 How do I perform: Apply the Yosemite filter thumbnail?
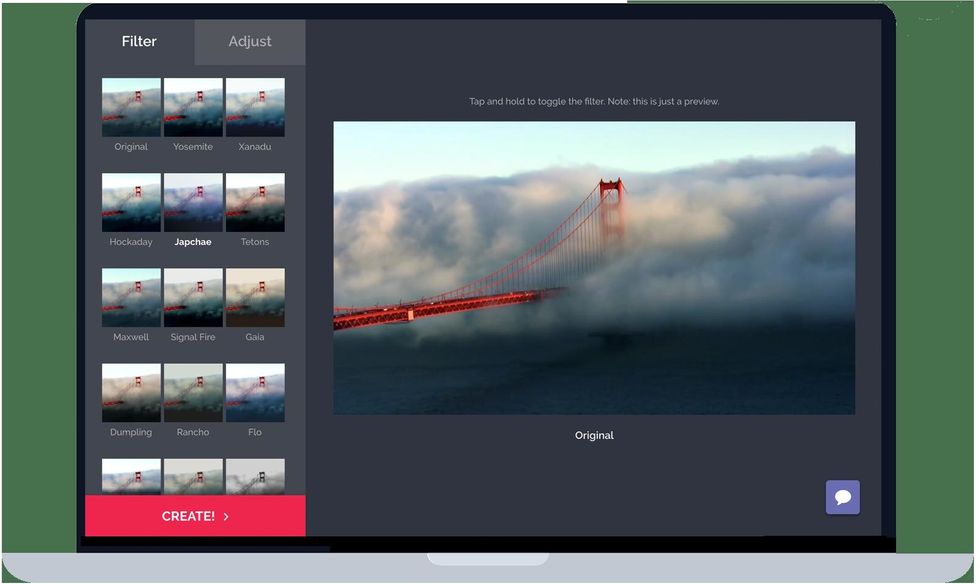click(193, 107)
